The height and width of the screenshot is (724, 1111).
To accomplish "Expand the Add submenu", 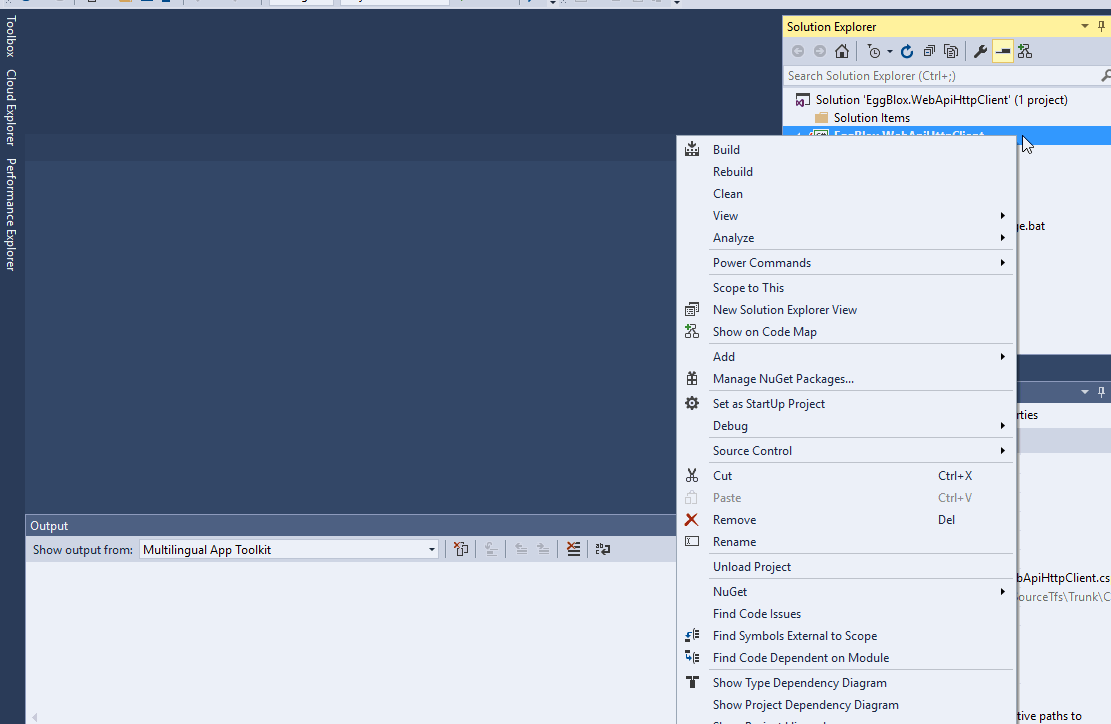I will click(847, 356).
